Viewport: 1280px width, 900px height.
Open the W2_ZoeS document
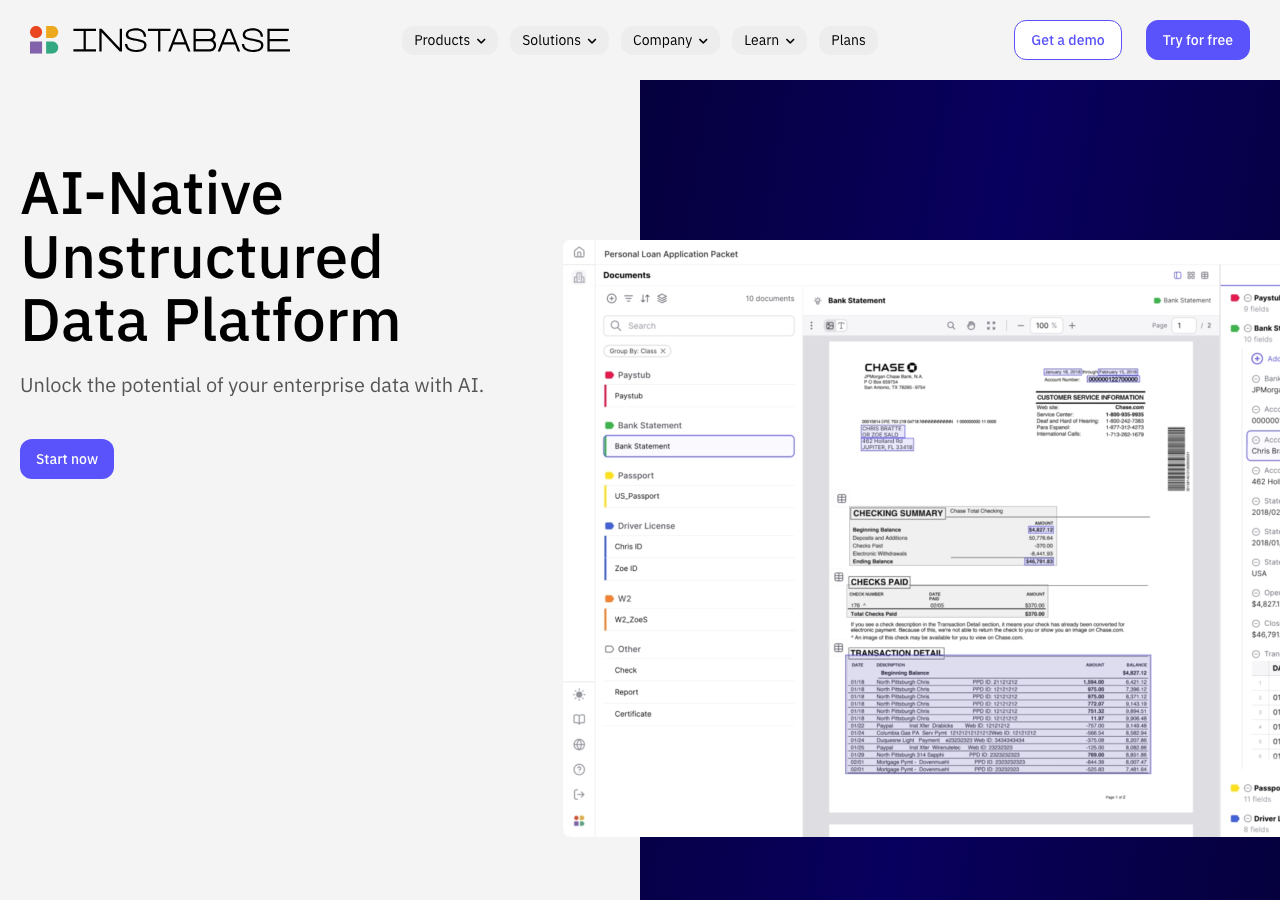click(699, 620)
